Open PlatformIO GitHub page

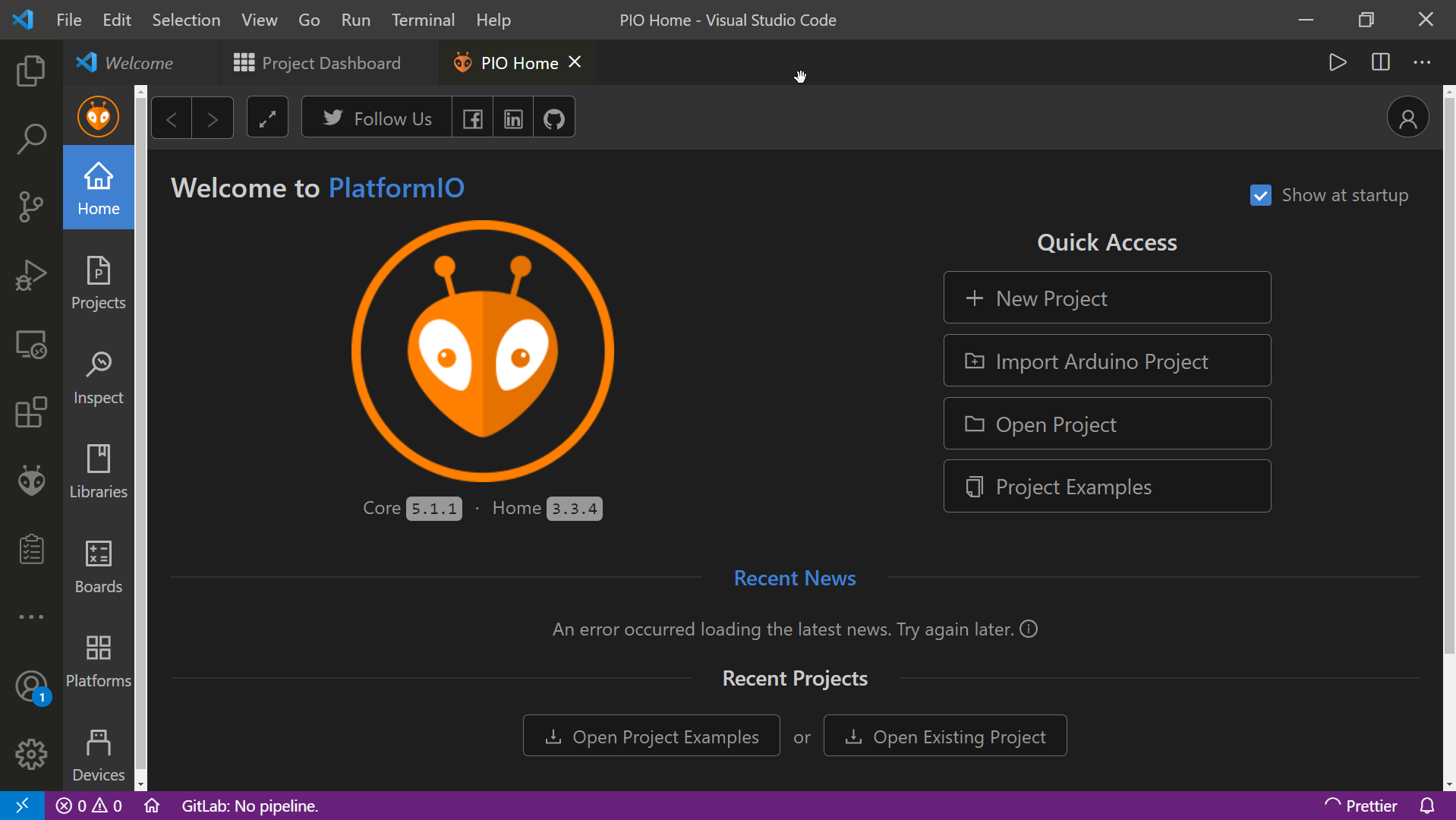554,118
